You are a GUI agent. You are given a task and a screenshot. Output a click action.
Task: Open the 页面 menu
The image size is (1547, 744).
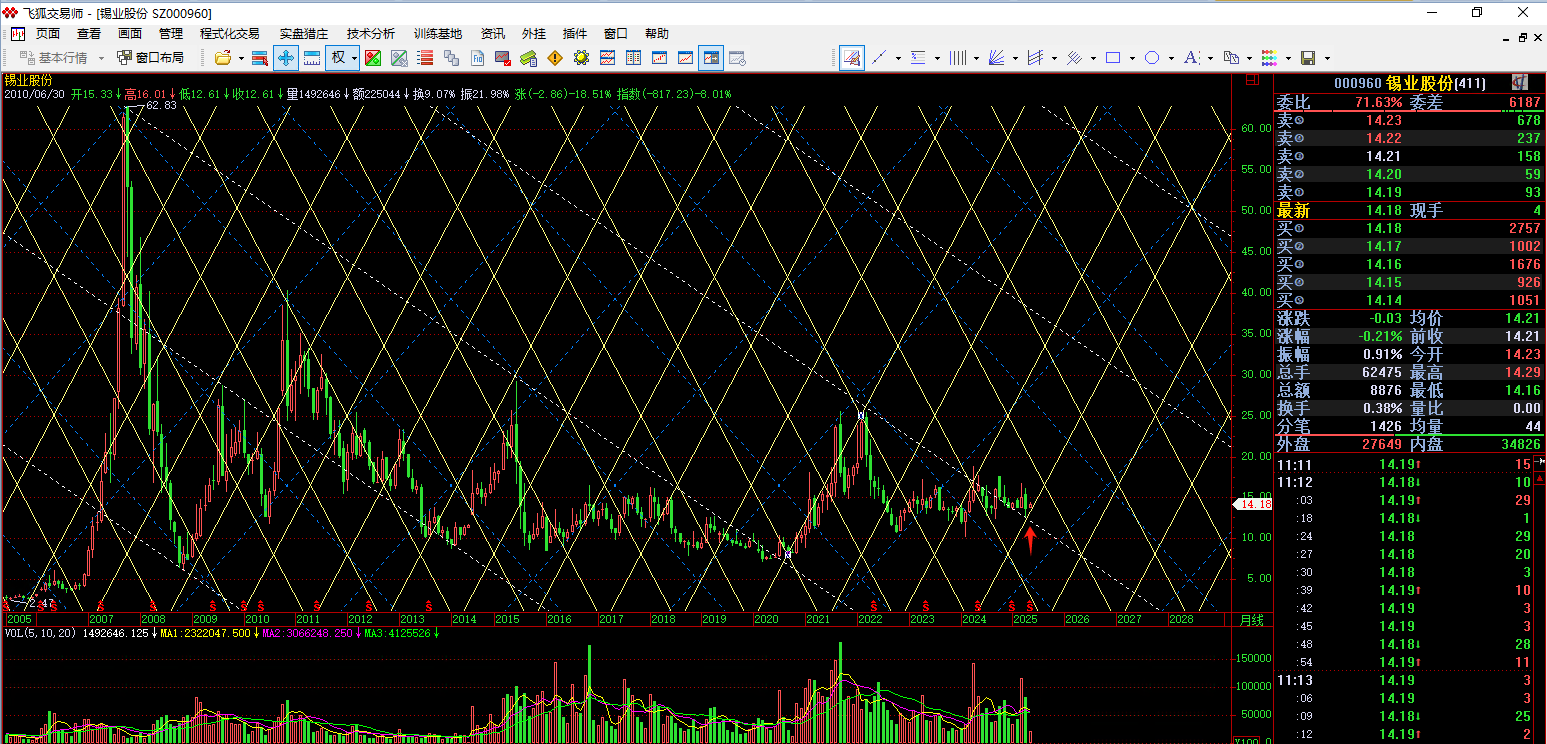pos(48,33)
